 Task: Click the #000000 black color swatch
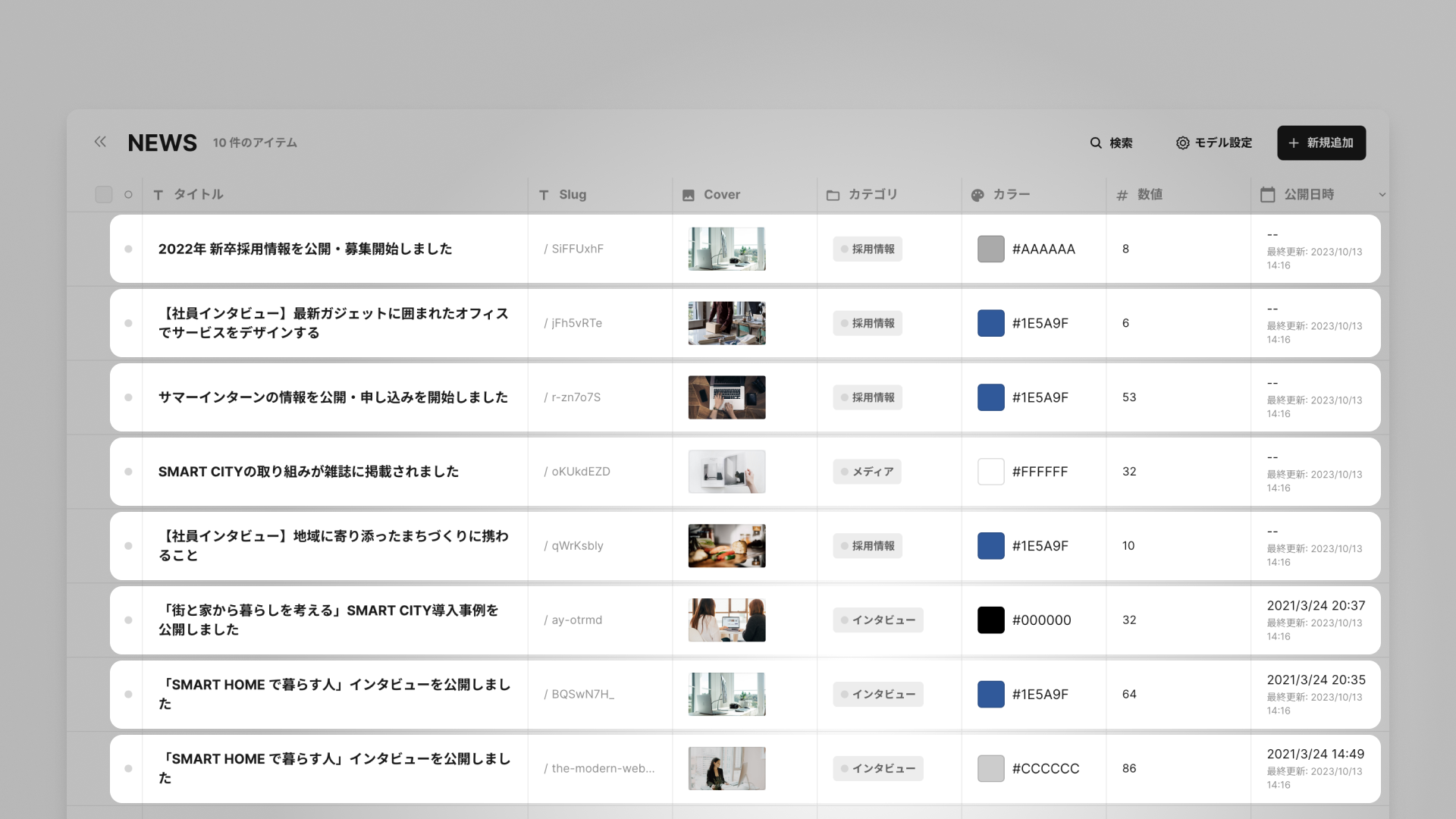click(x=990, y=620)
